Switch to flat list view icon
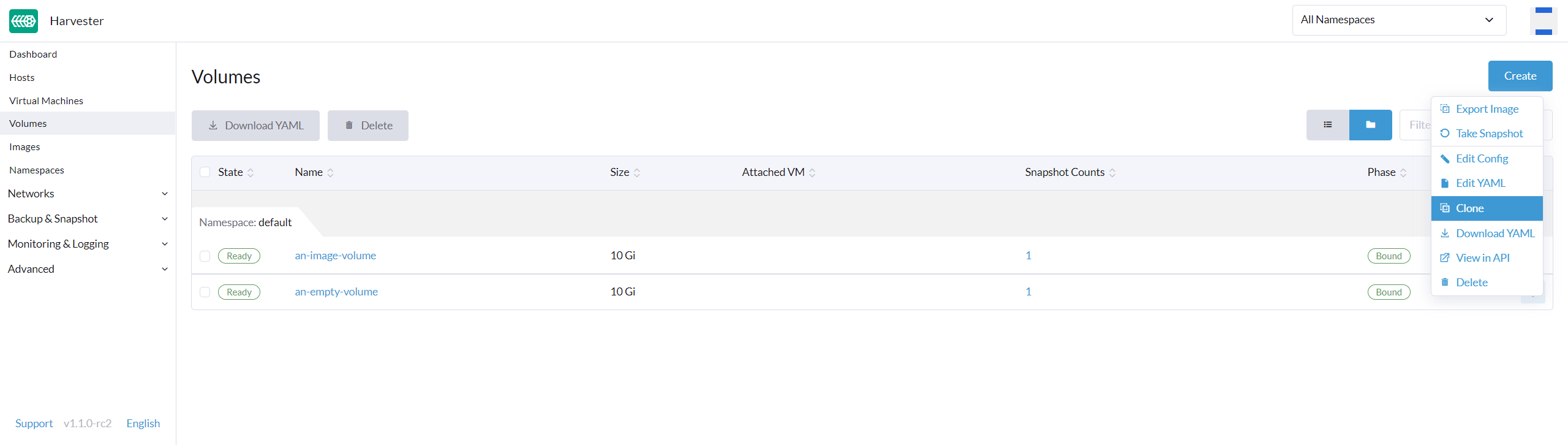 pyautogui.click(x=1327, y=125)
